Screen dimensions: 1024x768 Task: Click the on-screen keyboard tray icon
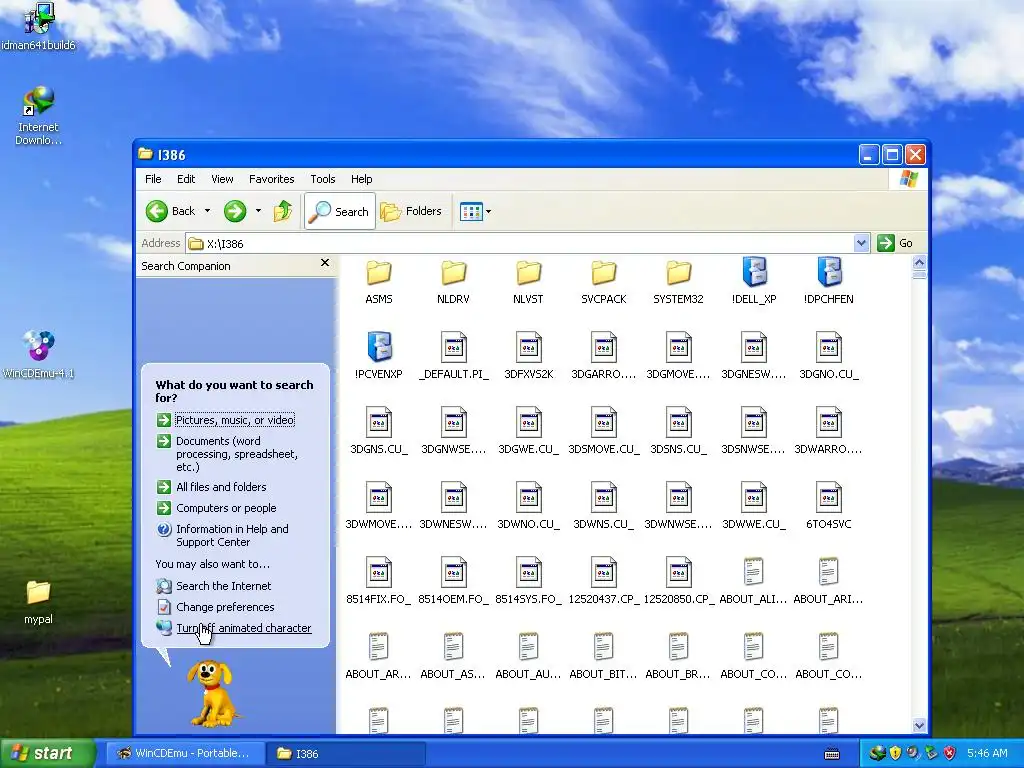pyautogui.click(x=832, y=754)
